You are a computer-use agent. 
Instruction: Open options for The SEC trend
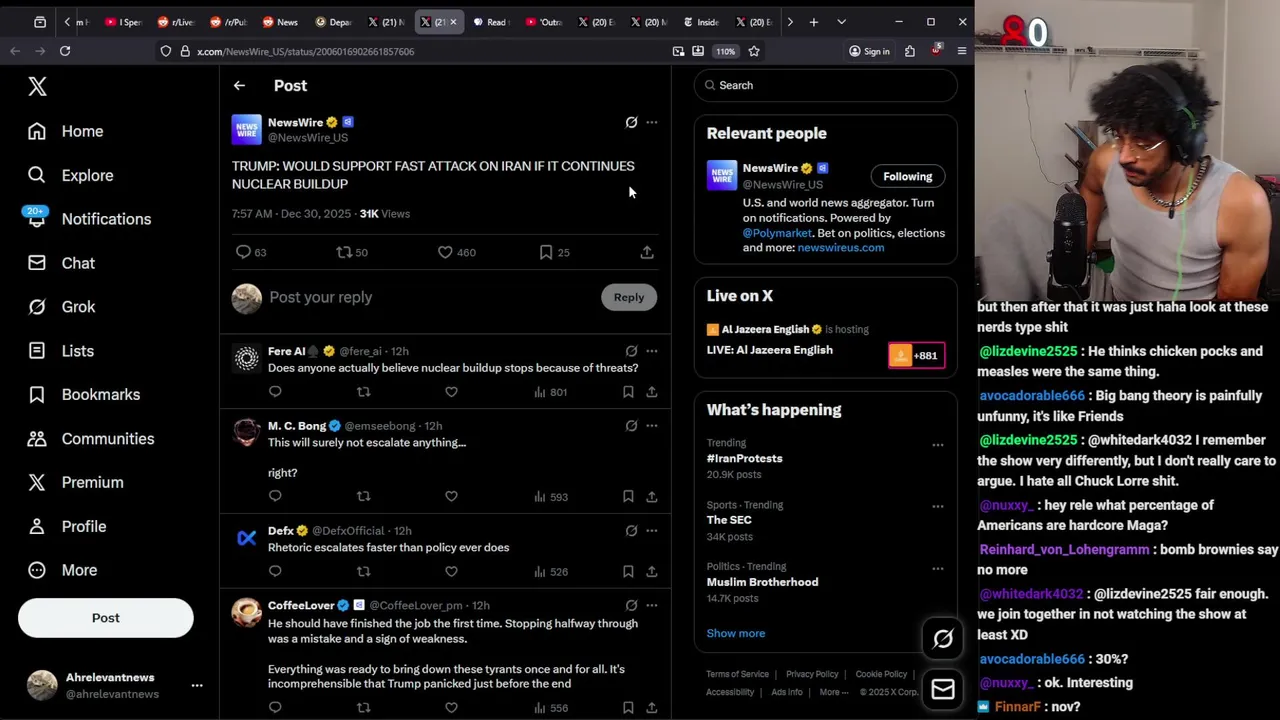tap(938, 507)
